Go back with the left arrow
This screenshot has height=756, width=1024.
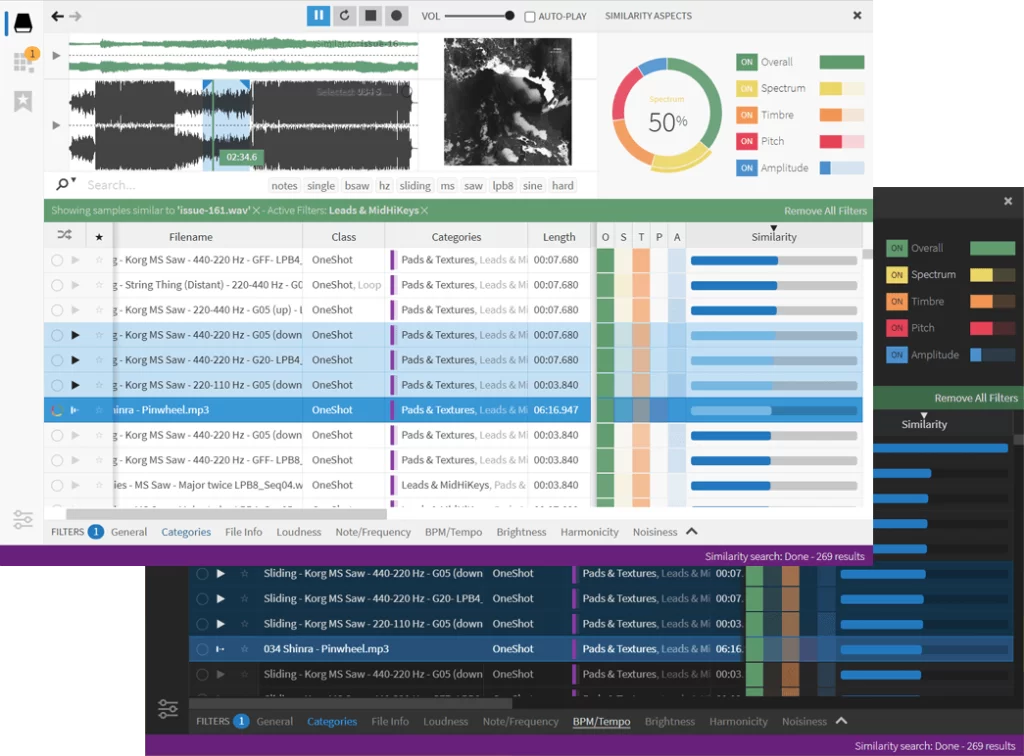[x=57, y=16]
